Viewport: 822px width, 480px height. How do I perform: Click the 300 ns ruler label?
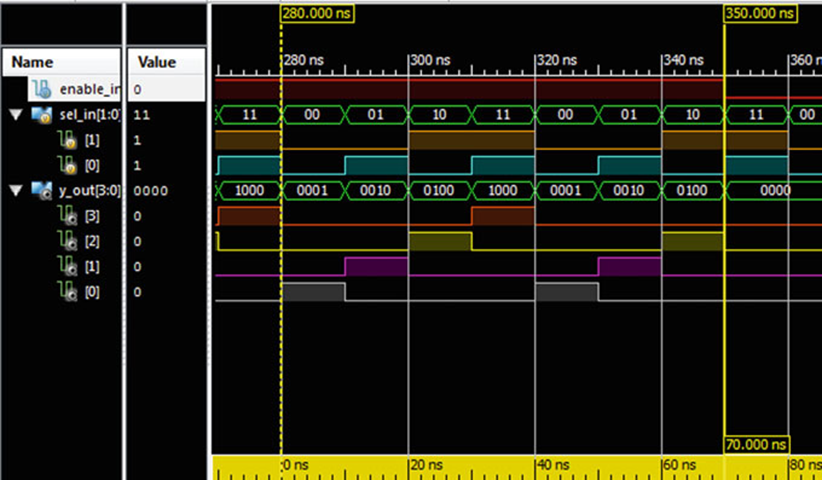click(x=431, y=60)
